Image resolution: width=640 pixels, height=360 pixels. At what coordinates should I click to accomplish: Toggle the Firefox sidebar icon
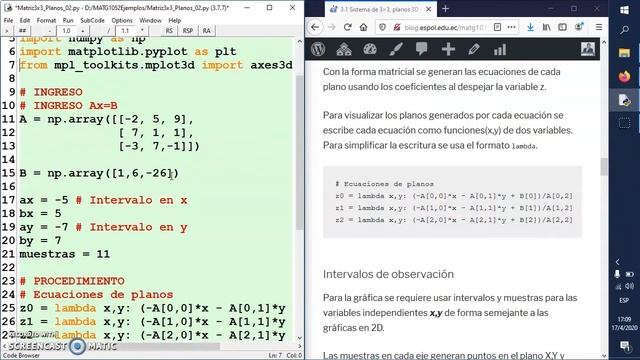click(562, 27)
